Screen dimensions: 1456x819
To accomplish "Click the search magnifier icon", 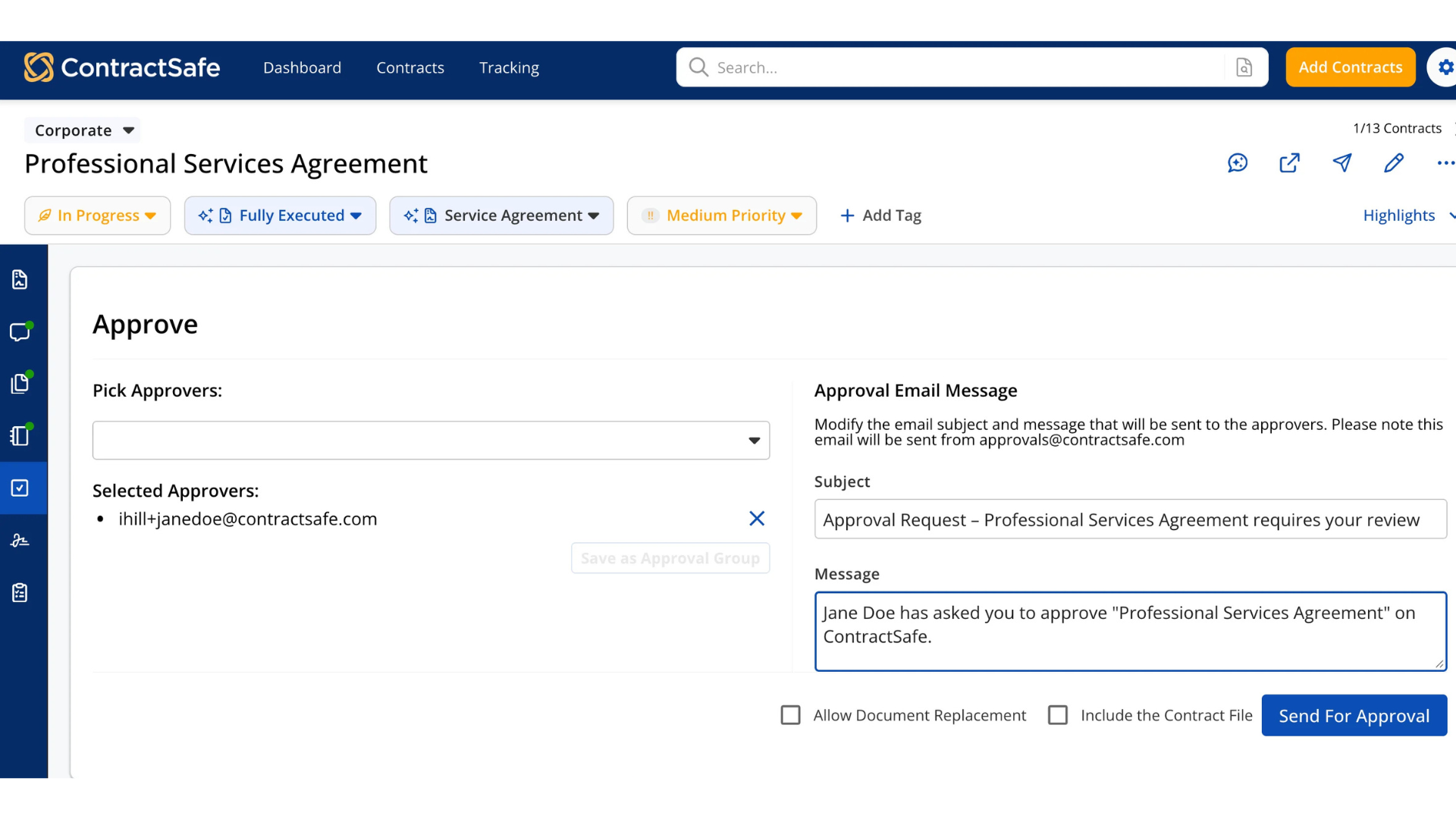I will tap(698, 67).
